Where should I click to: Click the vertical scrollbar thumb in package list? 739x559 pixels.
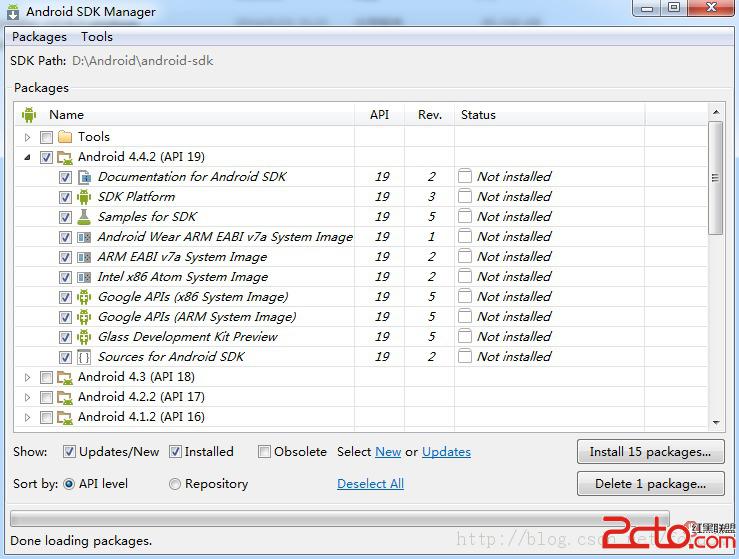coord(715,178)
